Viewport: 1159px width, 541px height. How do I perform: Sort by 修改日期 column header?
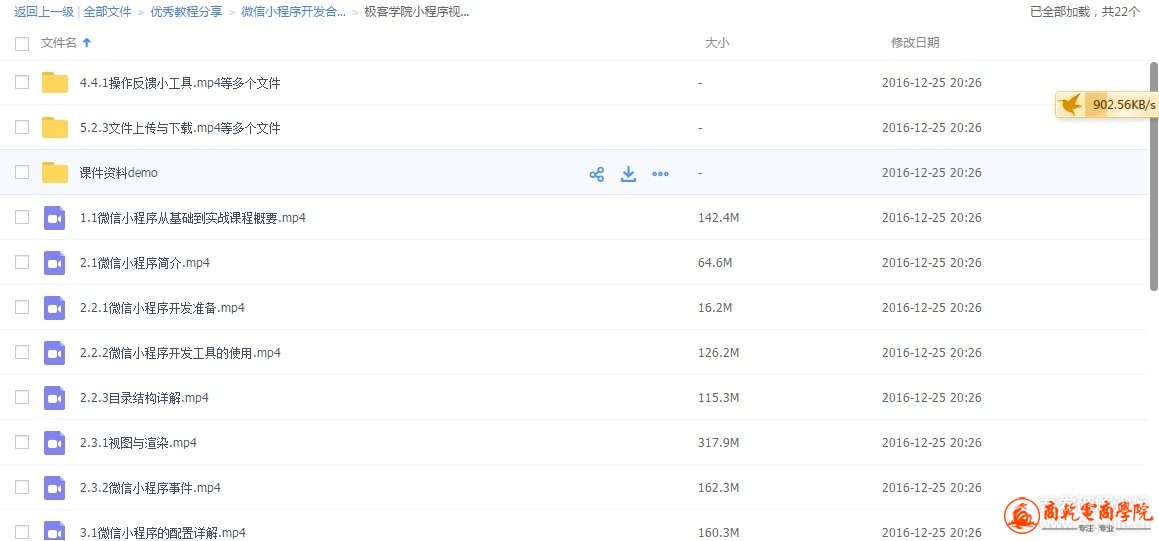pyautogui.click(x=915, y=43)
